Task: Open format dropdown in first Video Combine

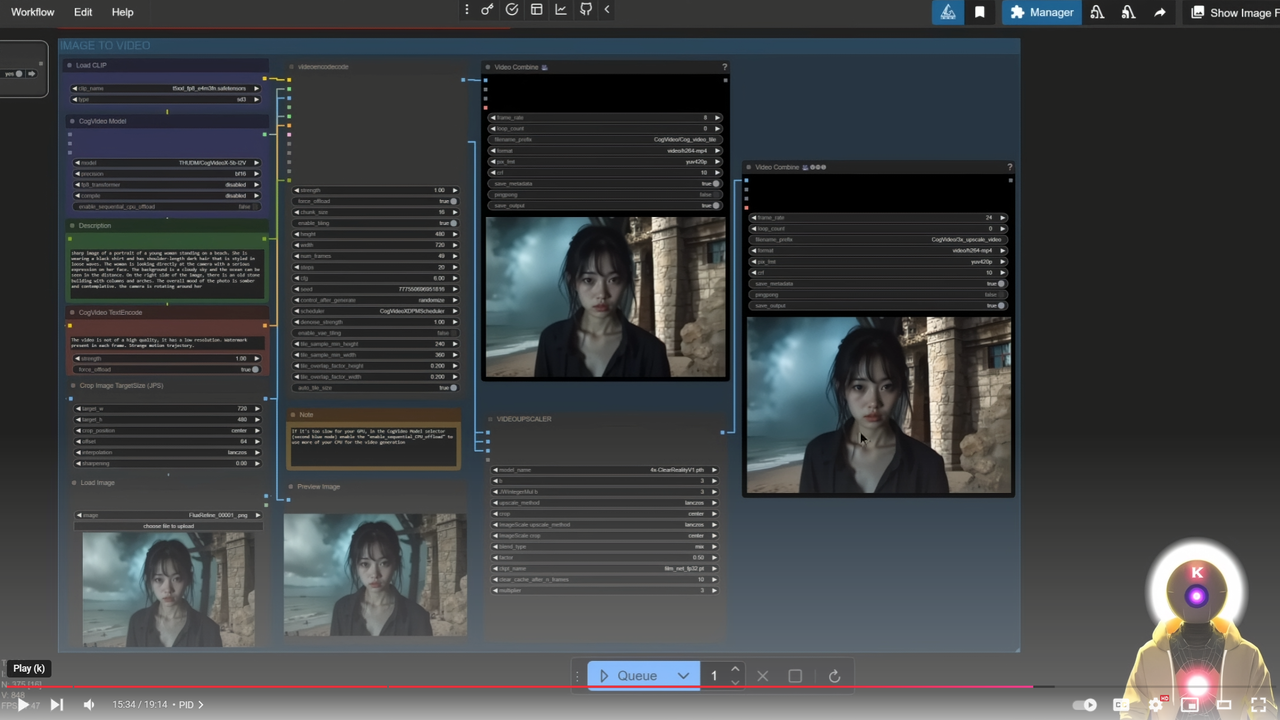Action: 605,150
